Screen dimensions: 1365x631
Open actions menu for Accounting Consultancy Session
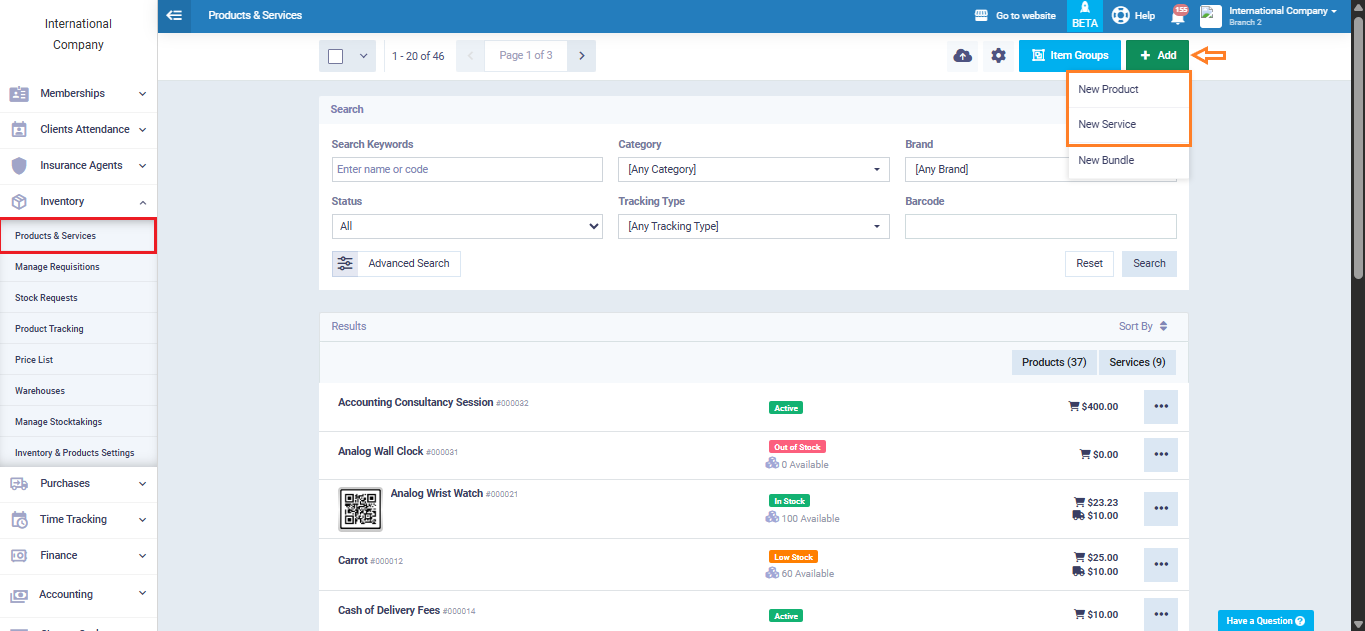point(1160,407)
